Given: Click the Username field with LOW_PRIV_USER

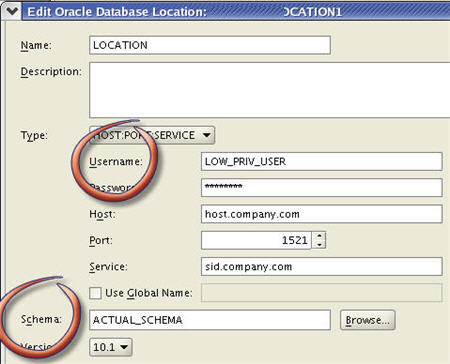Looking at the screenshot, I should (x=322, y=162).
